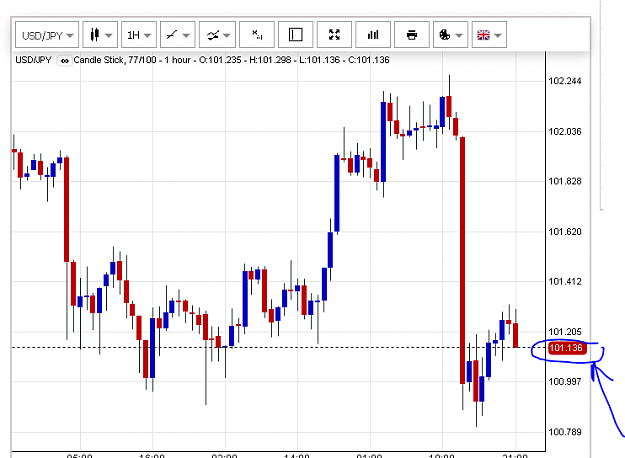Click the link icon beside USD/JPY label
The image size is (625, 458).
[65, 61]
